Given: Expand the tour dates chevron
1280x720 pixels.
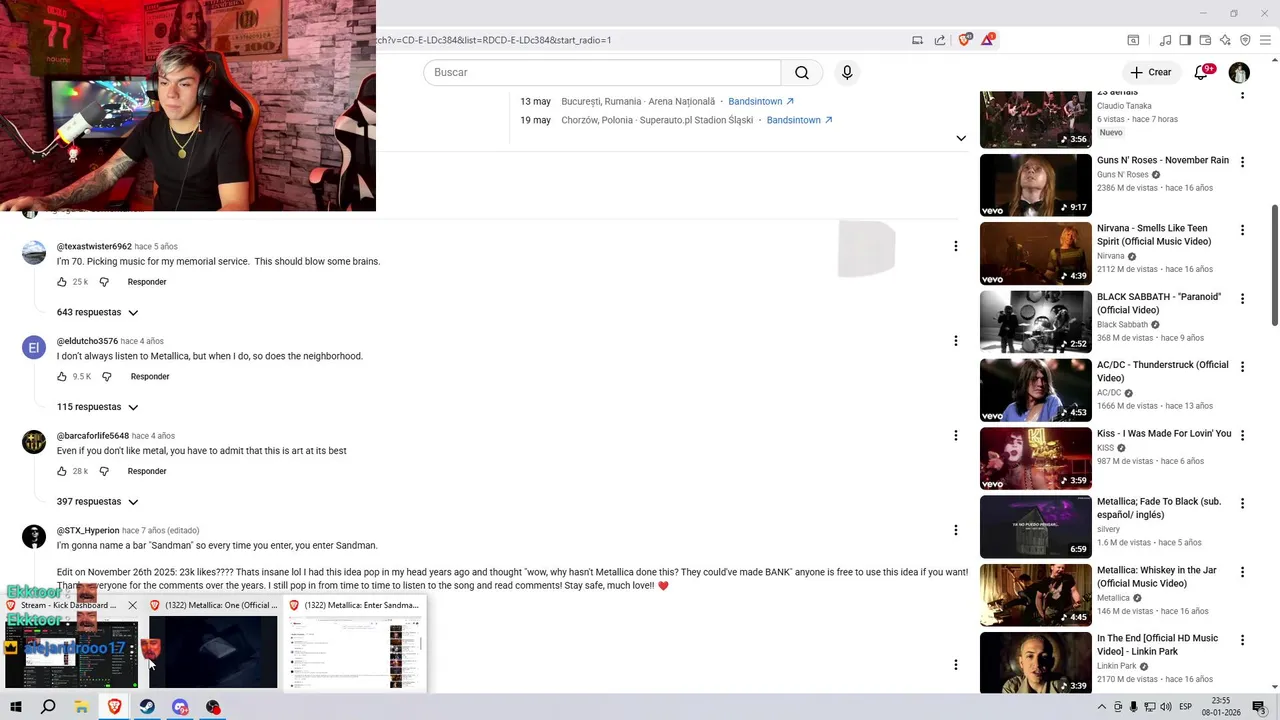Looking at the screenshot, I should 961,138.
